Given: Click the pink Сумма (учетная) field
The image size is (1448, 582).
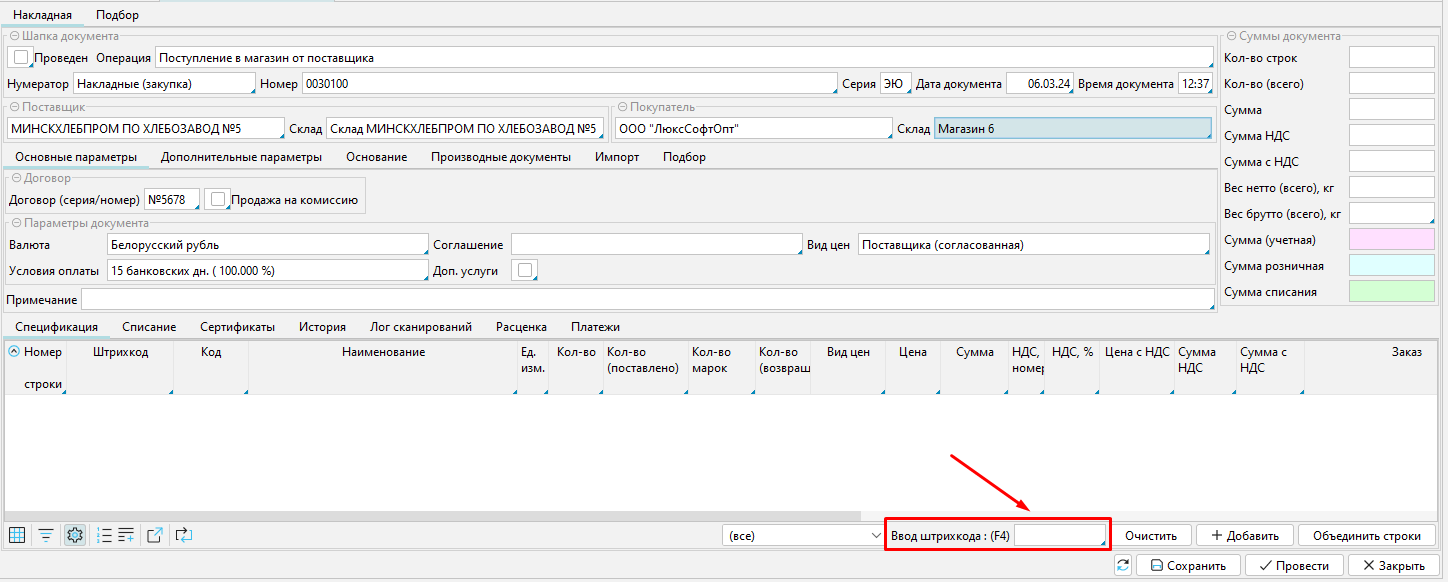Looking at the screenshot, I should click(x=1391, y=240).
